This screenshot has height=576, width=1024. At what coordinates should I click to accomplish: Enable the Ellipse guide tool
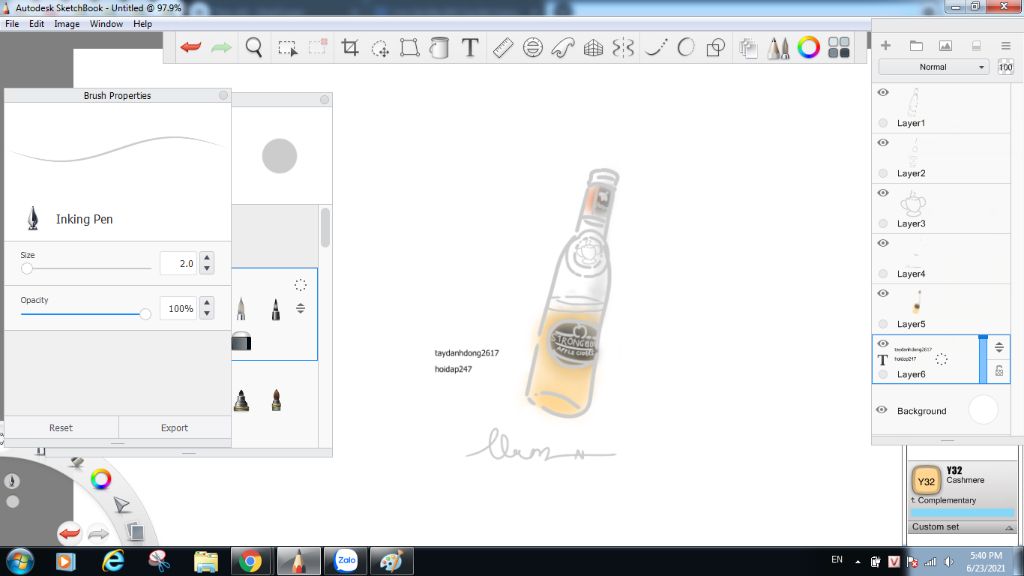533,48
